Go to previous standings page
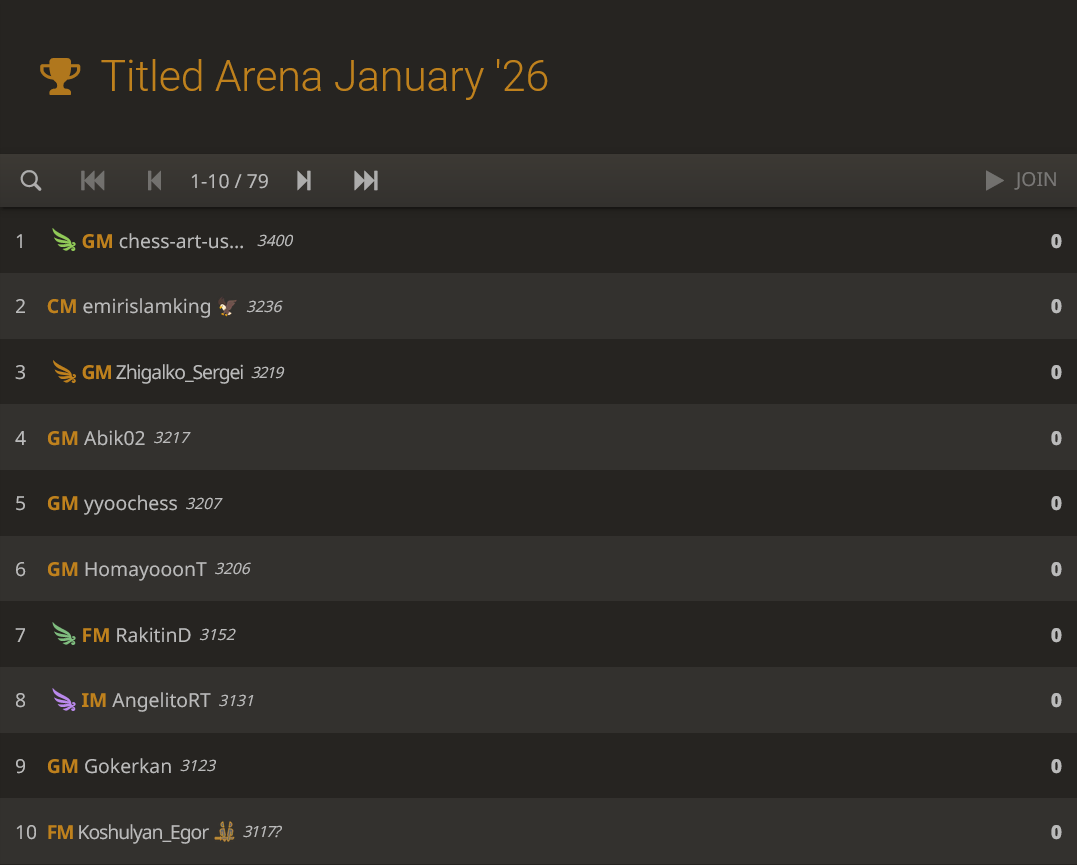 pyautogui.click(x=154, y=181)
